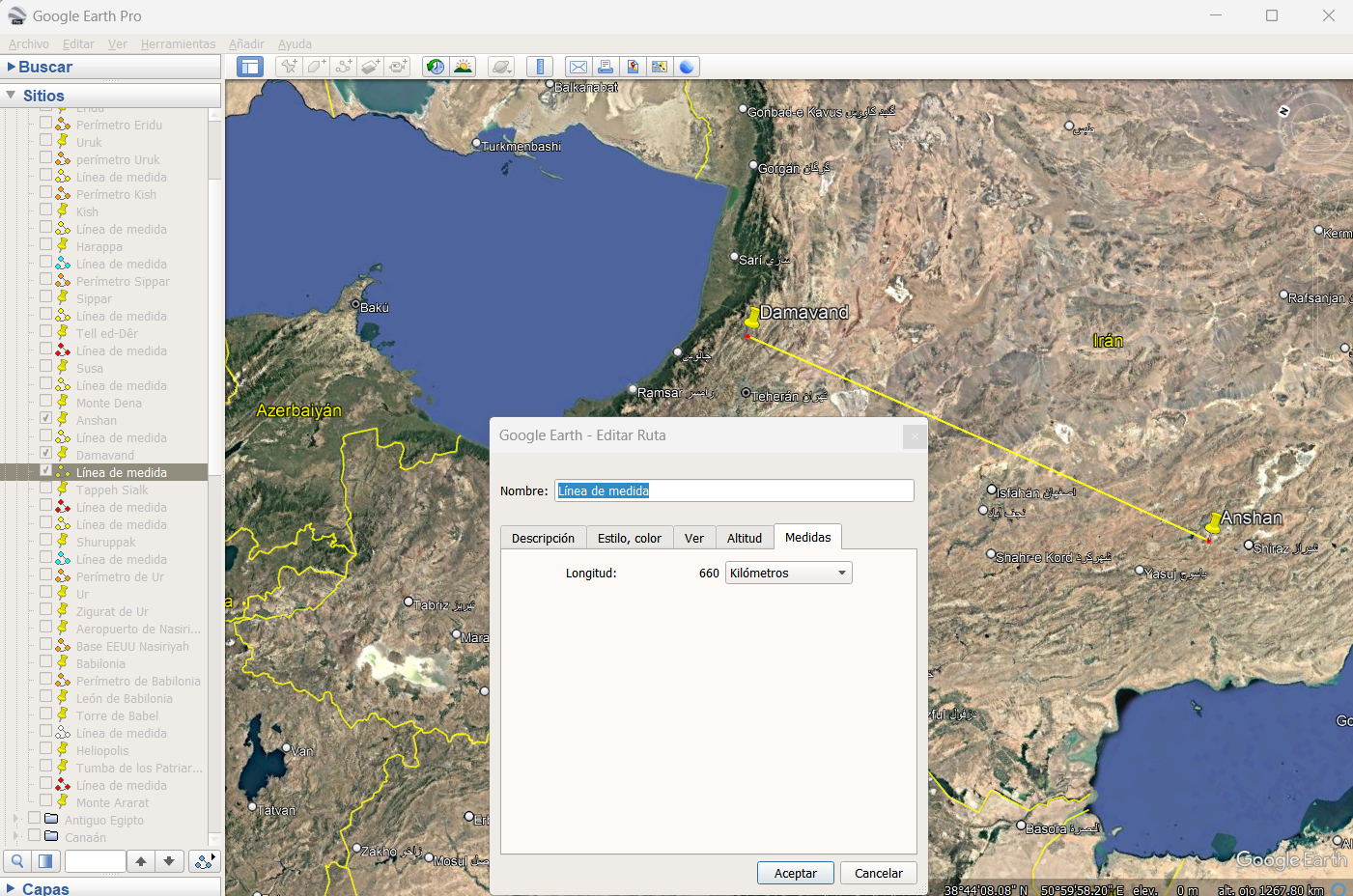1353x896 pixels.
Task: Select Monte Ararat in the places list
Action: point(113,802)
